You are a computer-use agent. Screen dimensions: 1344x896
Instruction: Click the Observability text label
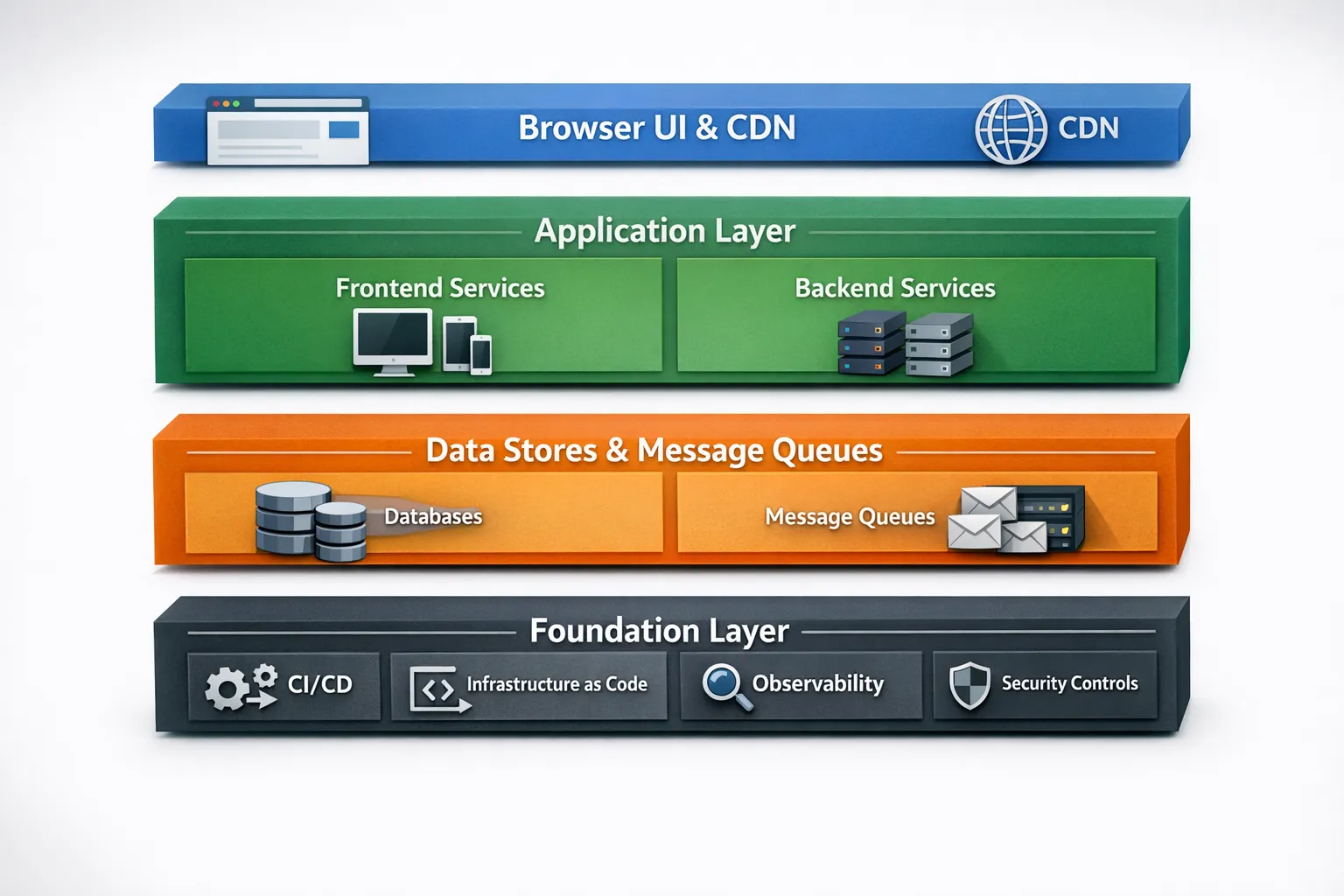pyautogui.click(x=817, y=683)
